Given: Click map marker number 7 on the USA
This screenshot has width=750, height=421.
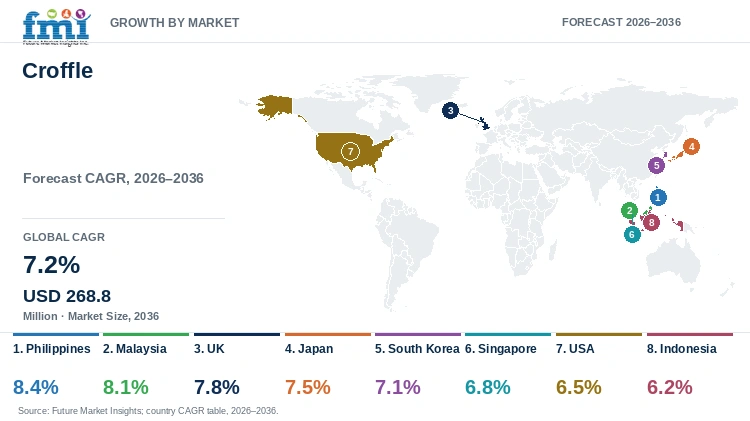Looking at the screenshot, I should (350, 152).
